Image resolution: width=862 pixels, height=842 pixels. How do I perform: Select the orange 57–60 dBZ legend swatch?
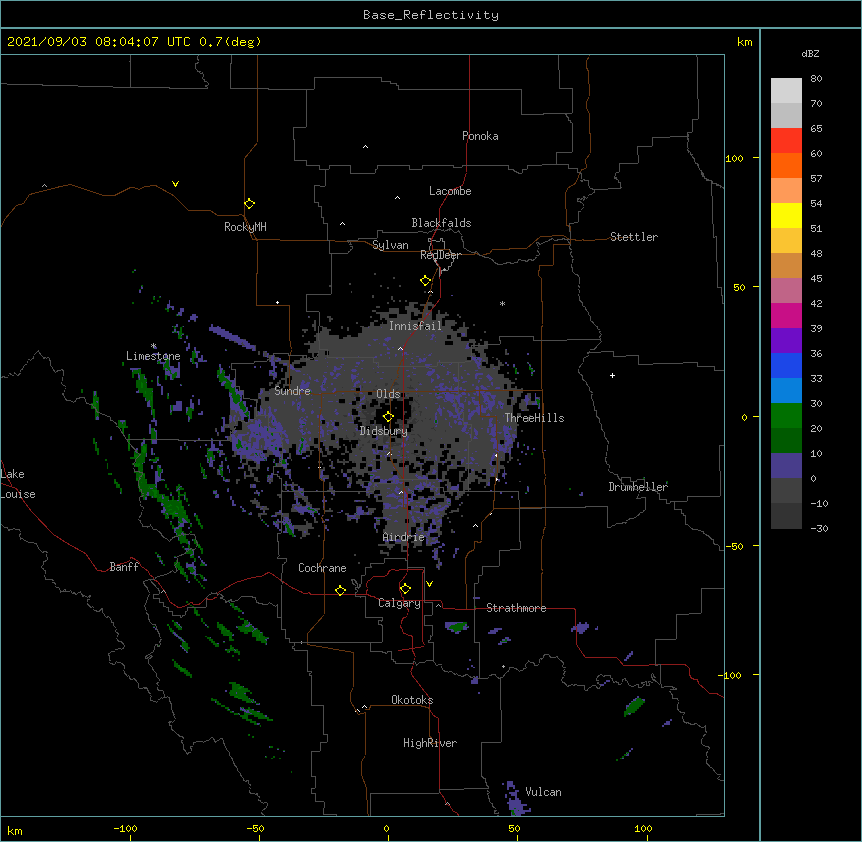click(786, 165)
